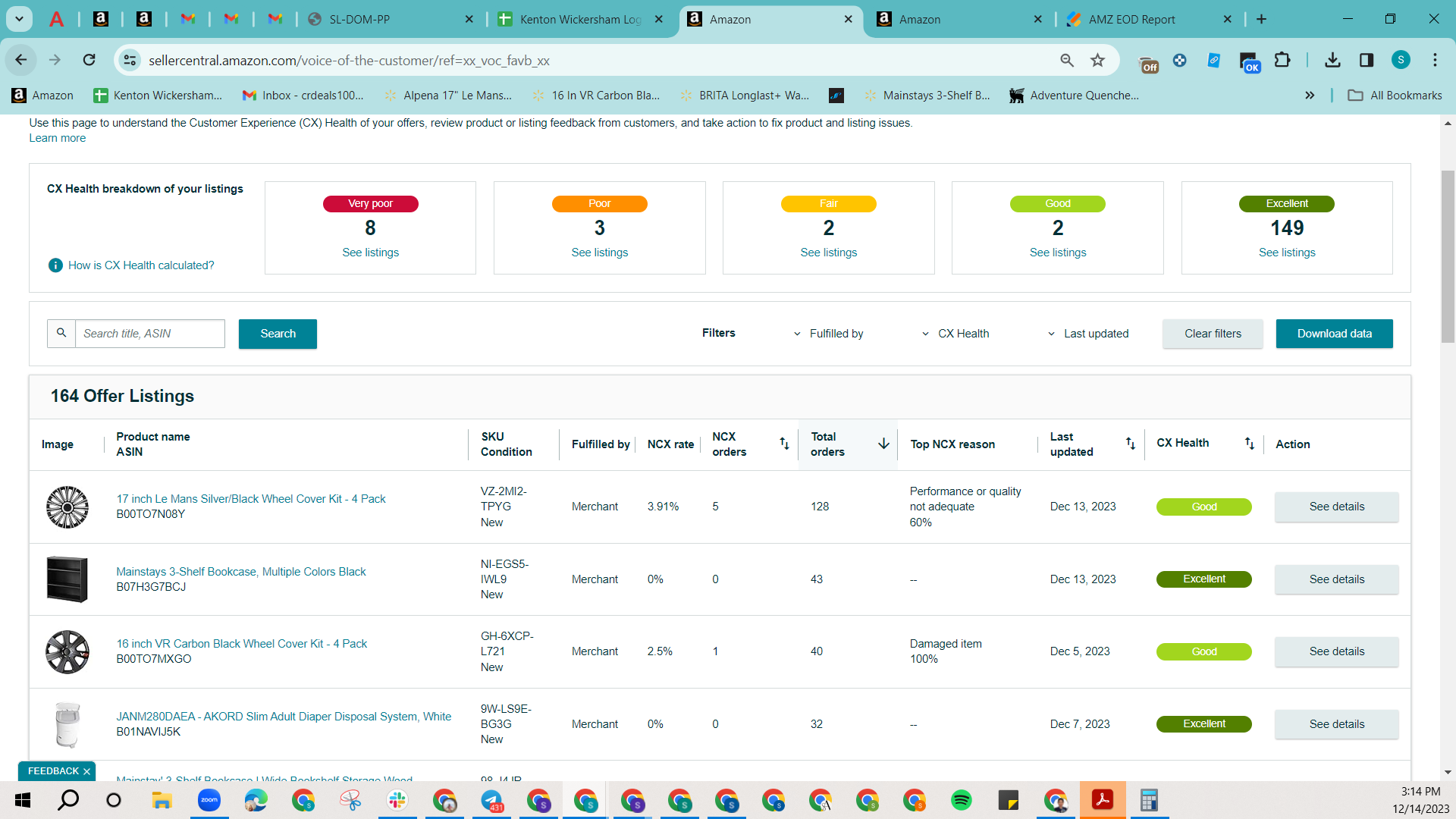The height and width of the screenshot is (819, 1456).
Task: Click the Download data button
Action: (1334, 334)
